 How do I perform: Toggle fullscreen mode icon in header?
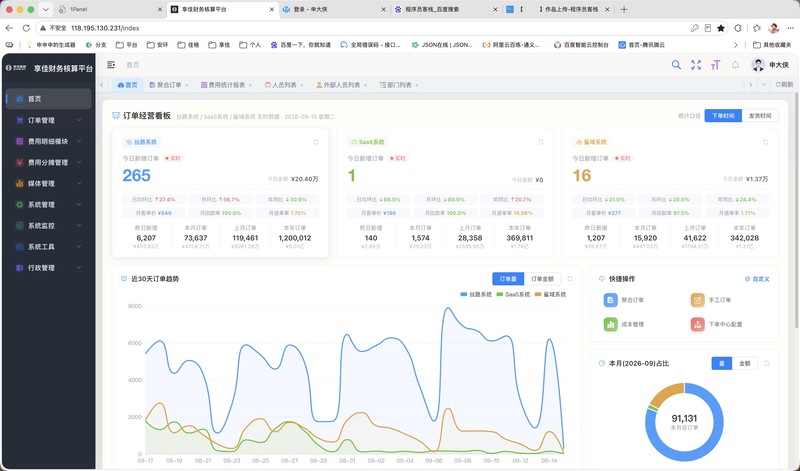pos(696,65)
